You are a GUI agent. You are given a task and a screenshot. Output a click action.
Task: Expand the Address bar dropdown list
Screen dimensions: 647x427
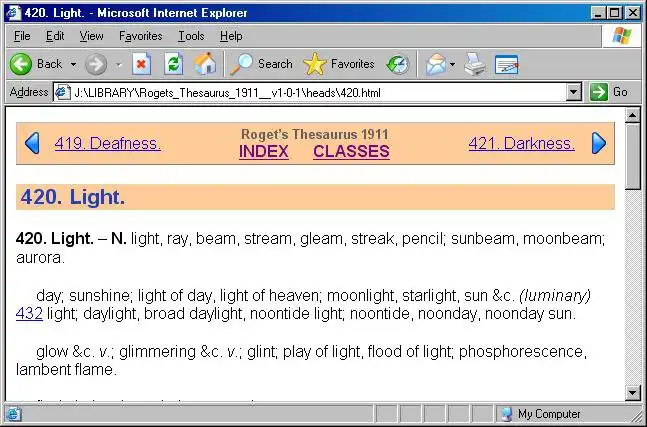[x=574, y=92]
